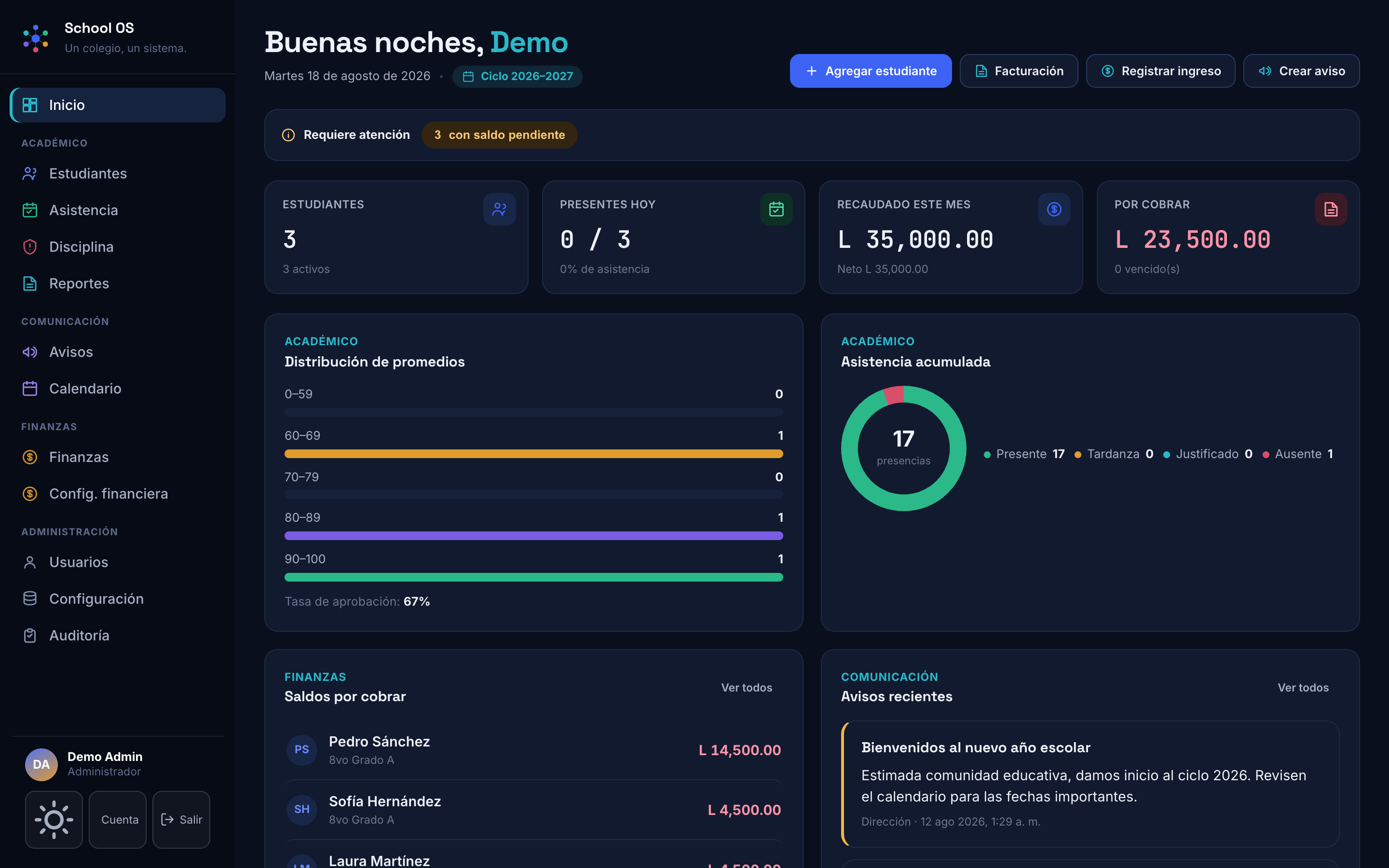Click the Demo Admin user name

[105, 757]
